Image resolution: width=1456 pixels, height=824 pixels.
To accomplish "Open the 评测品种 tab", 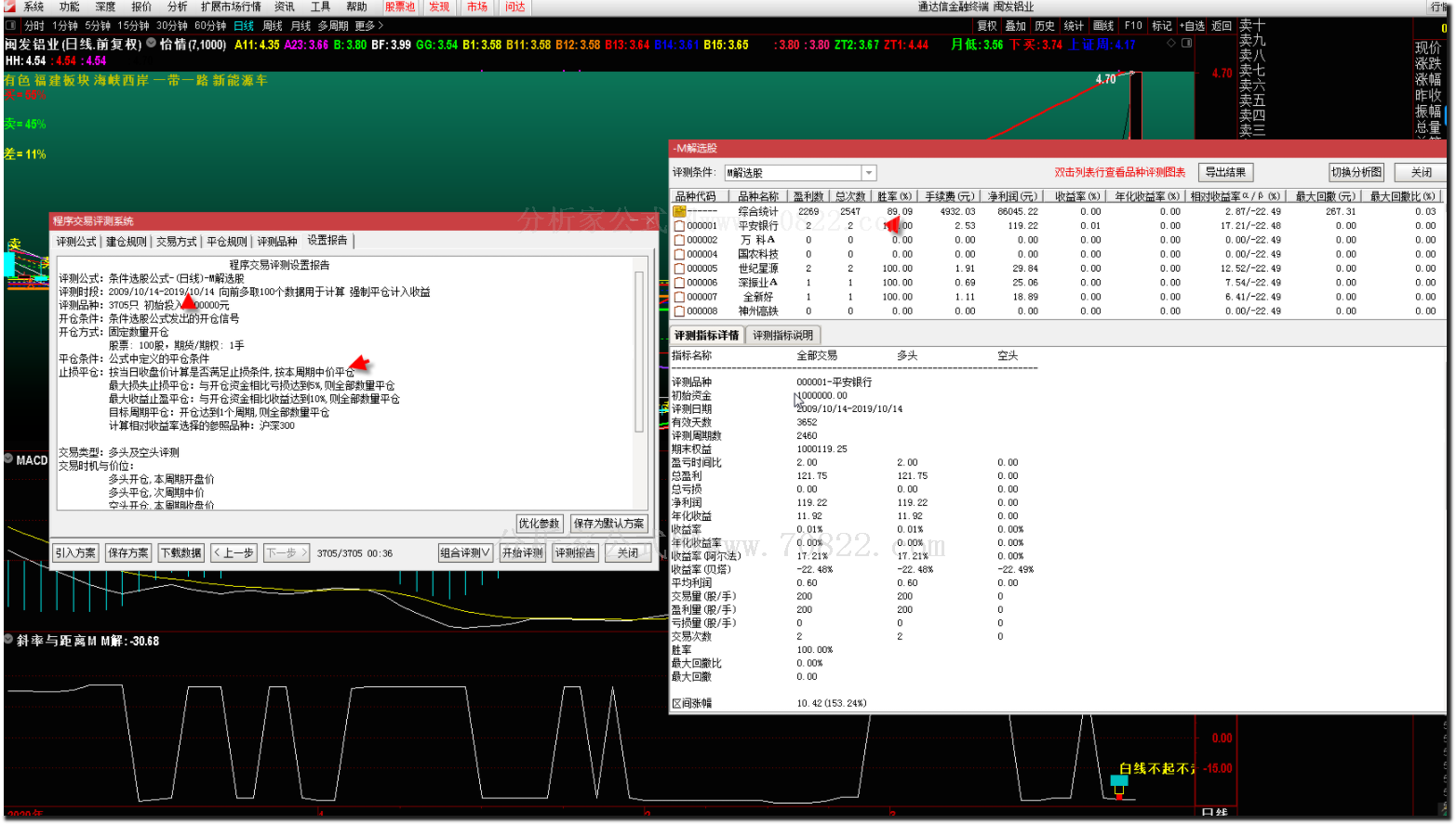I will tap(277, 241).
